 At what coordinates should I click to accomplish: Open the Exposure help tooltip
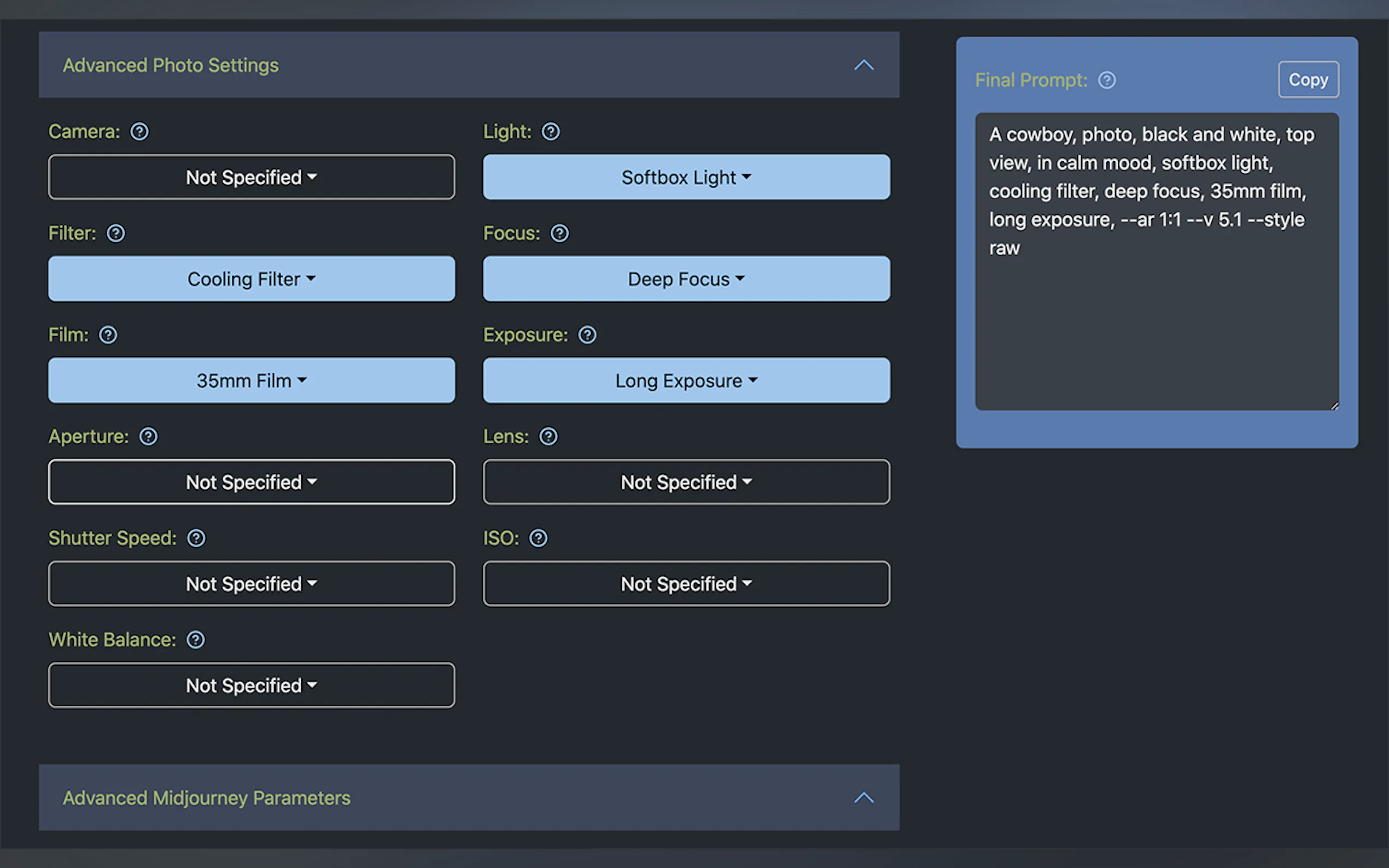point(587,335)
